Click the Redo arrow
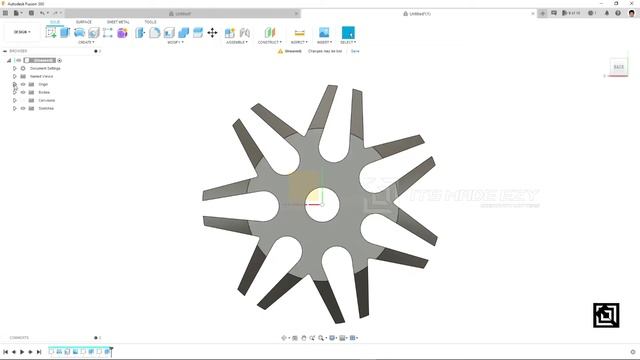Screen dimensions: 640x360 [56, 13]
